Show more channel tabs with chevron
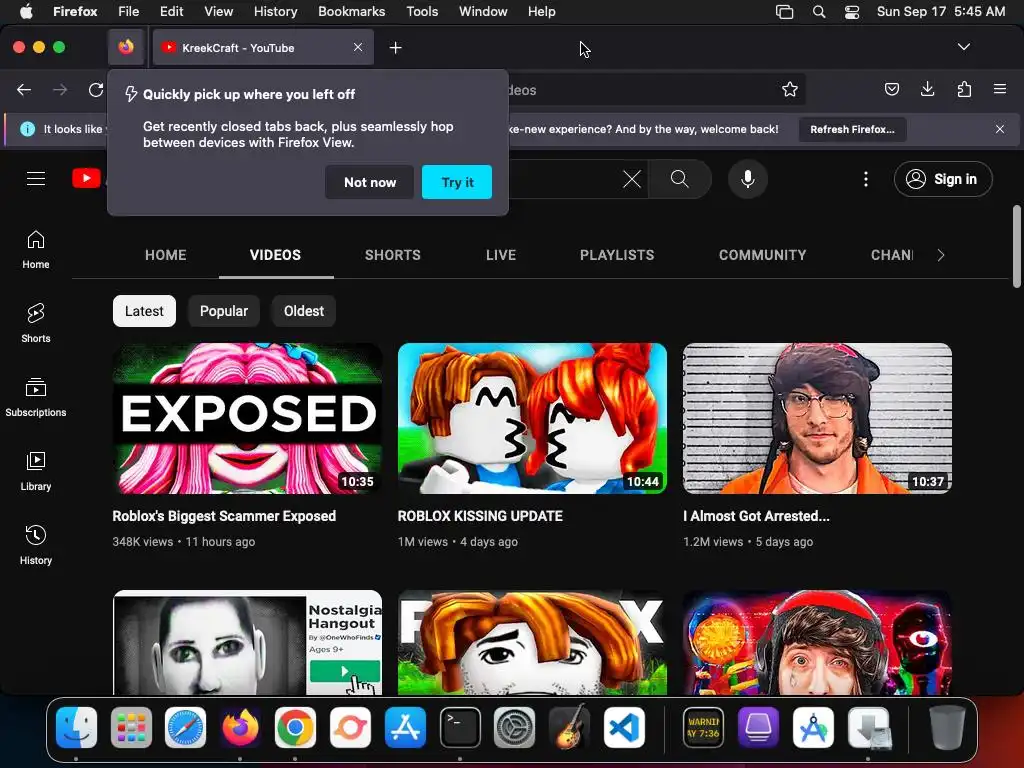 pyautogui.click(x=941, y=255)
